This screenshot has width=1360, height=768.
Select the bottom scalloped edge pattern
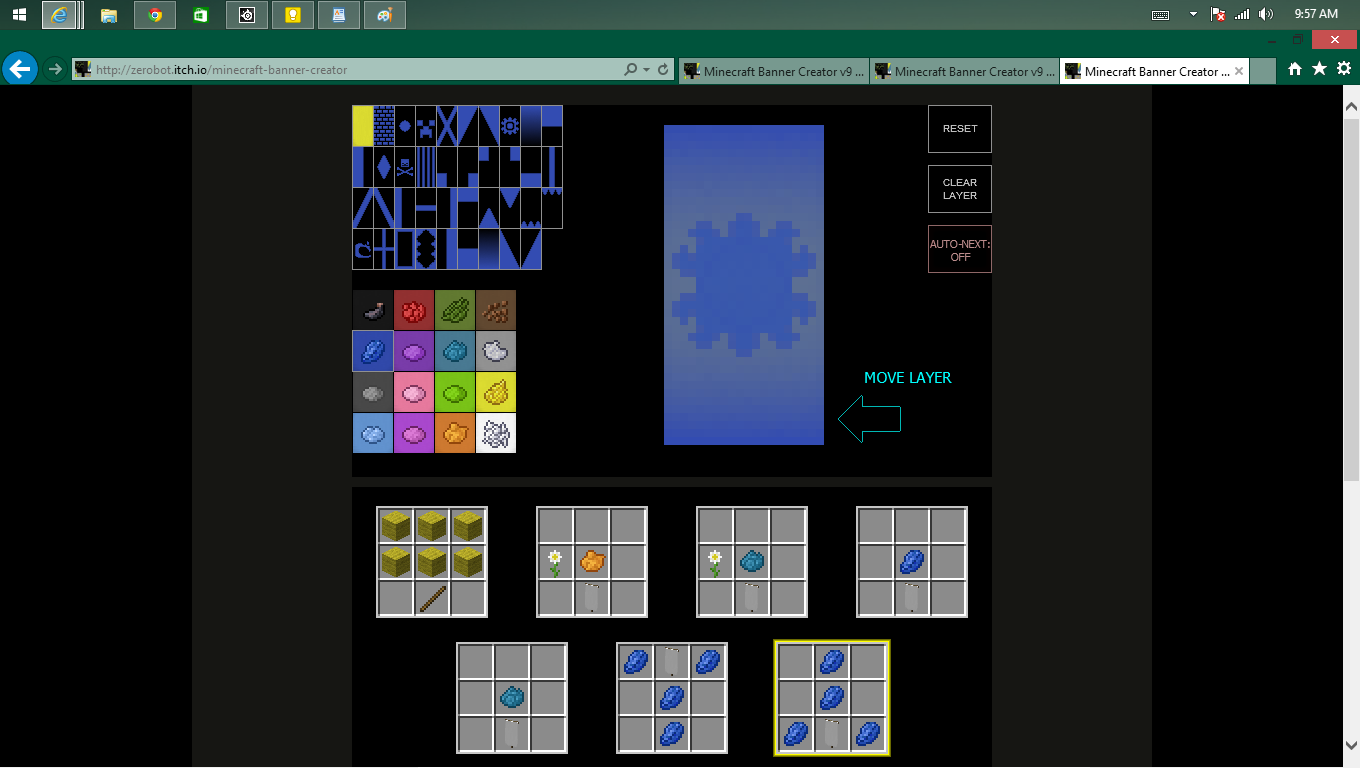(x=530, y=208)
